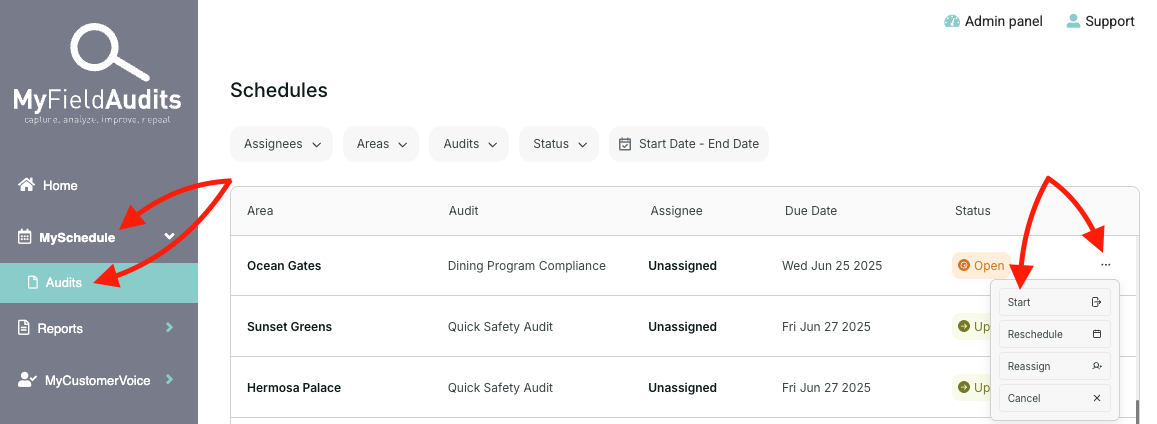The image size is (1157, 424).
Task: Open the Admin panel link
Action: point(993,21)
